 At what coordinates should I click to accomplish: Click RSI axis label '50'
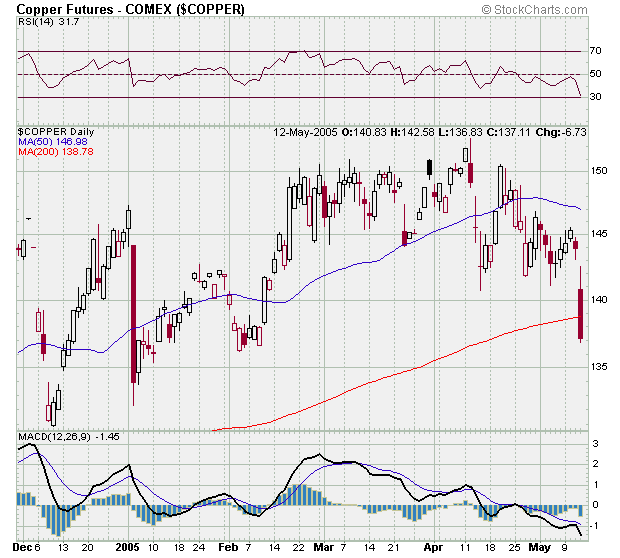595,74
